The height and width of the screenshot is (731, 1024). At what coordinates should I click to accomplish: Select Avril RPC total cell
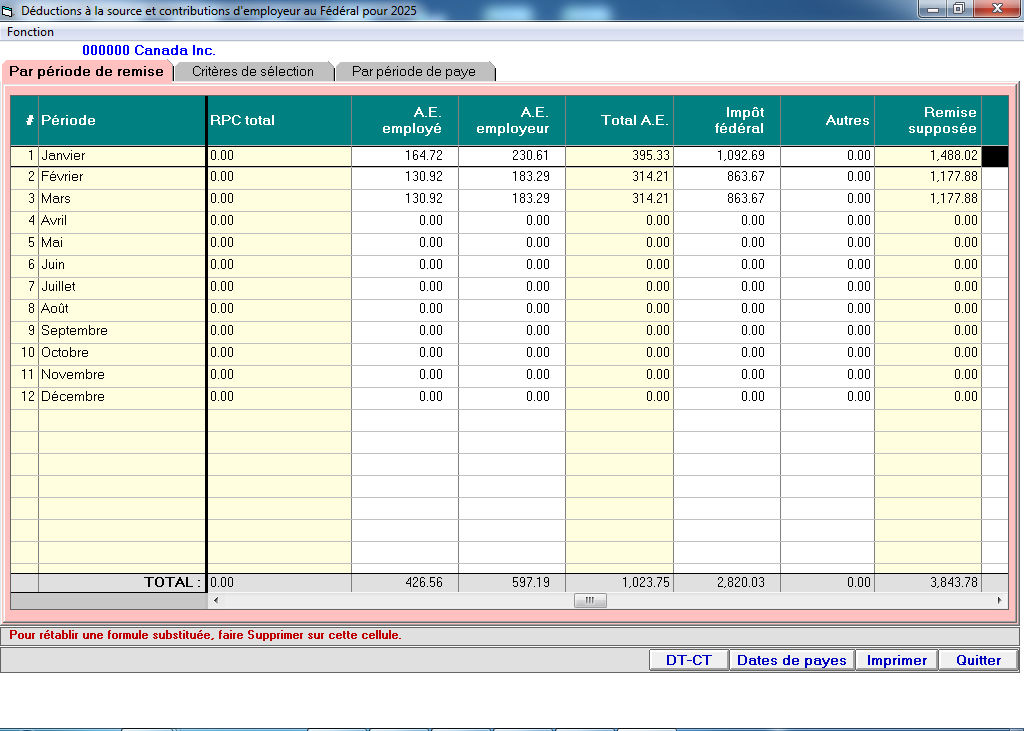point(278,221)
